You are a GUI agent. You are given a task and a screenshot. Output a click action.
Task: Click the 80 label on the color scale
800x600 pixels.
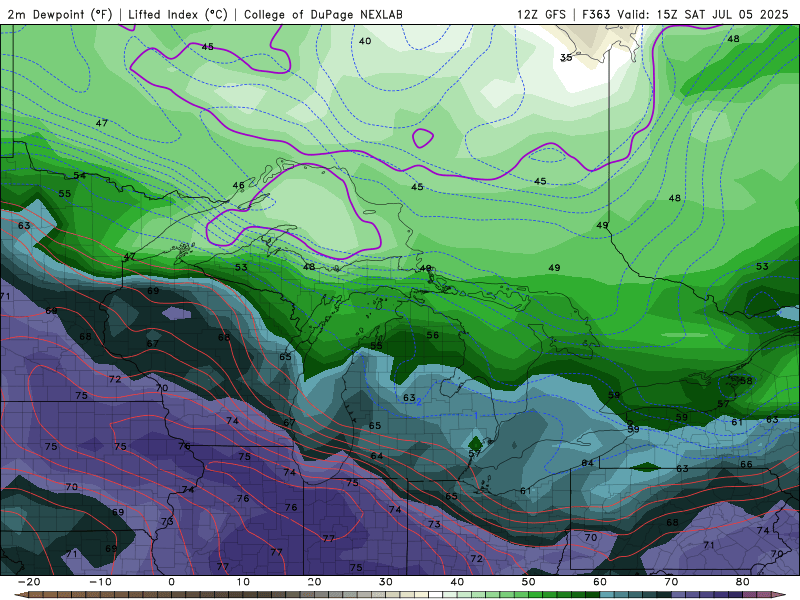click(x=743, y=582)
